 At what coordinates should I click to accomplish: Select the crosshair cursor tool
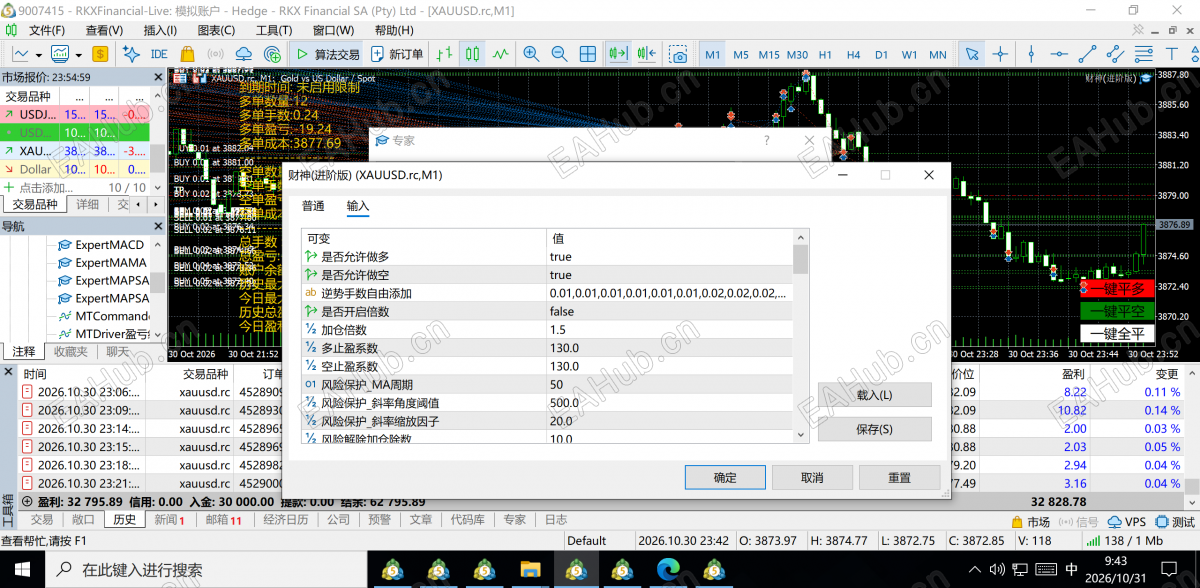[1000, 54]
